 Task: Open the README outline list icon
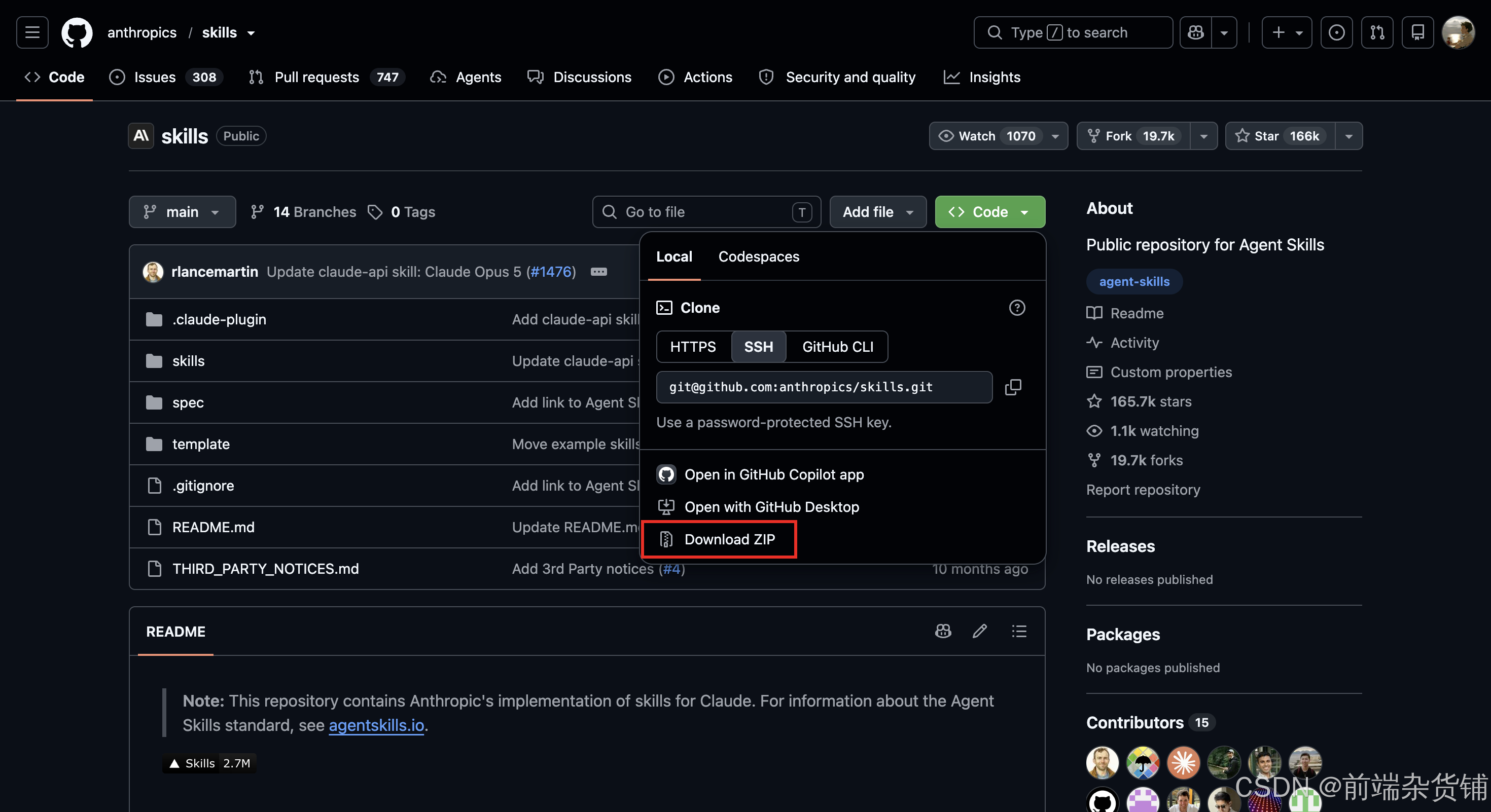coord(1019,631)
